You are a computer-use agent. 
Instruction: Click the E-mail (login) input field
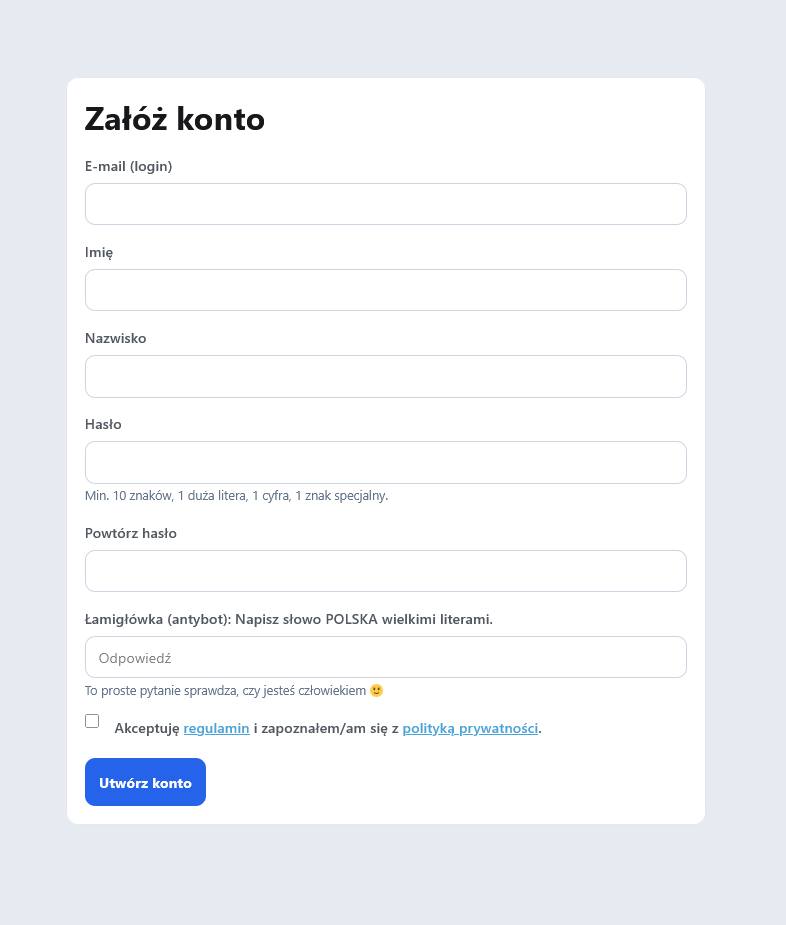385,204
